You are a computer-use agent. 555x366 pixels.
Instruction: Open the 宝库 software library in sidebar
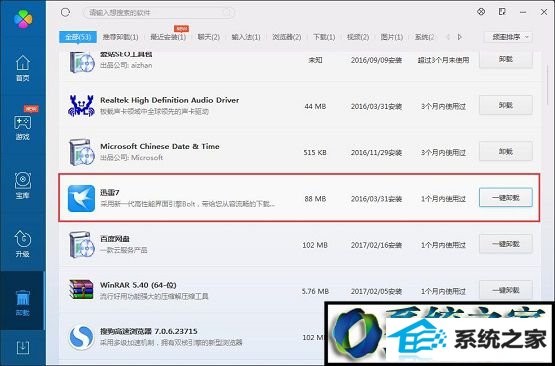(23, 186)
